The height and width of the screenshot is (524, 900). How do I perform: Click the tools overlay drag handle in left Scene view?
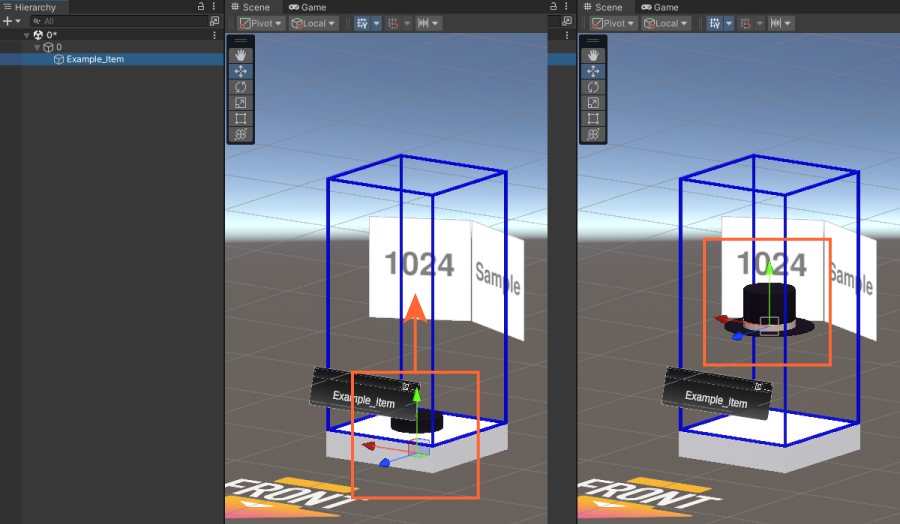point(240,41)
